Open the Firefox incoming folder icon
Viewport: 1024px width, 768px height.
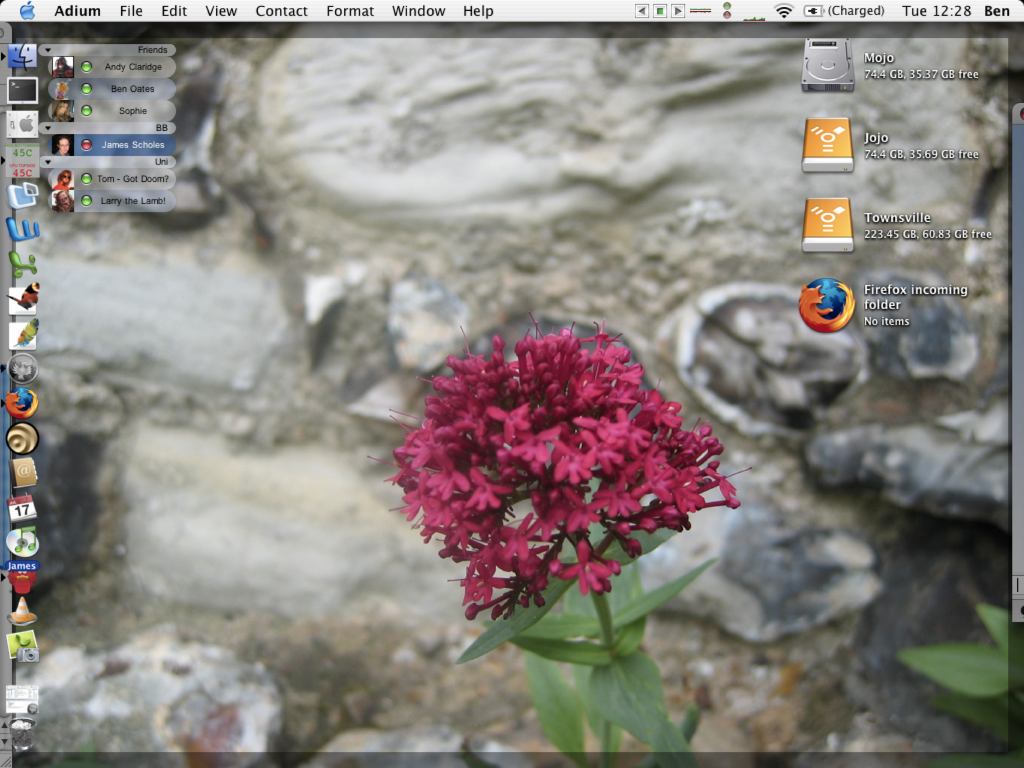click(827, 305)
